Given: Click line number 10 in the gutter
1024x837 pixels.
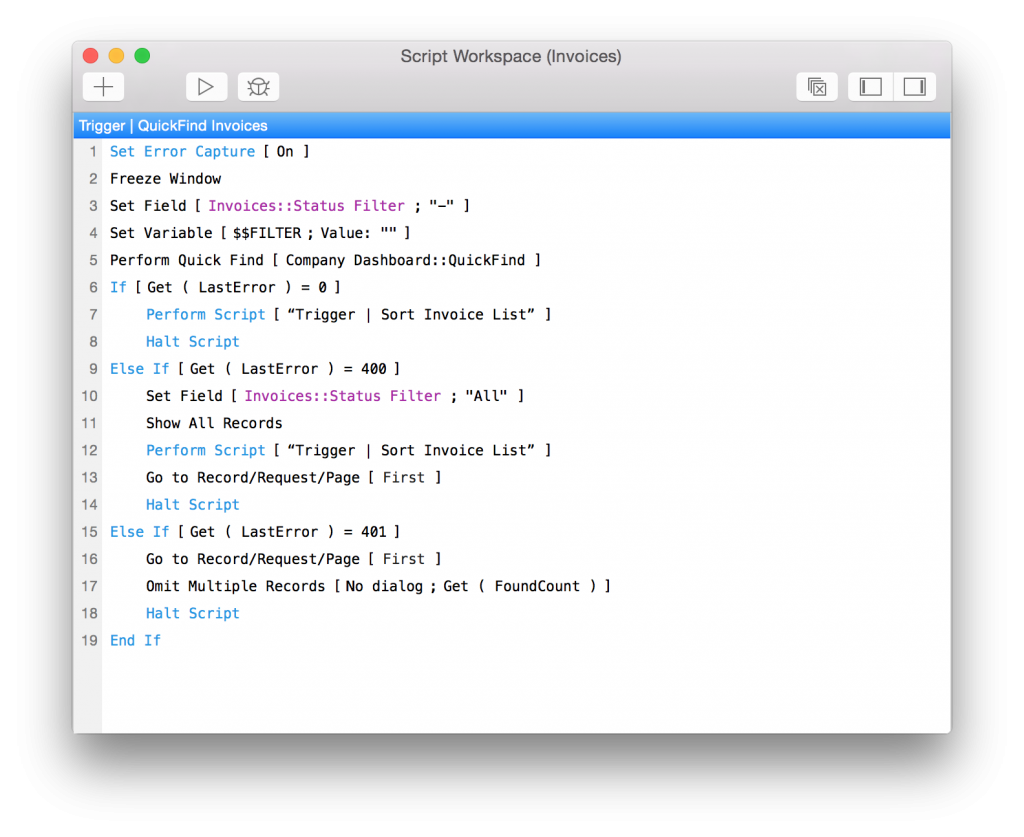Looking at the screenshot, I should 89,395.
